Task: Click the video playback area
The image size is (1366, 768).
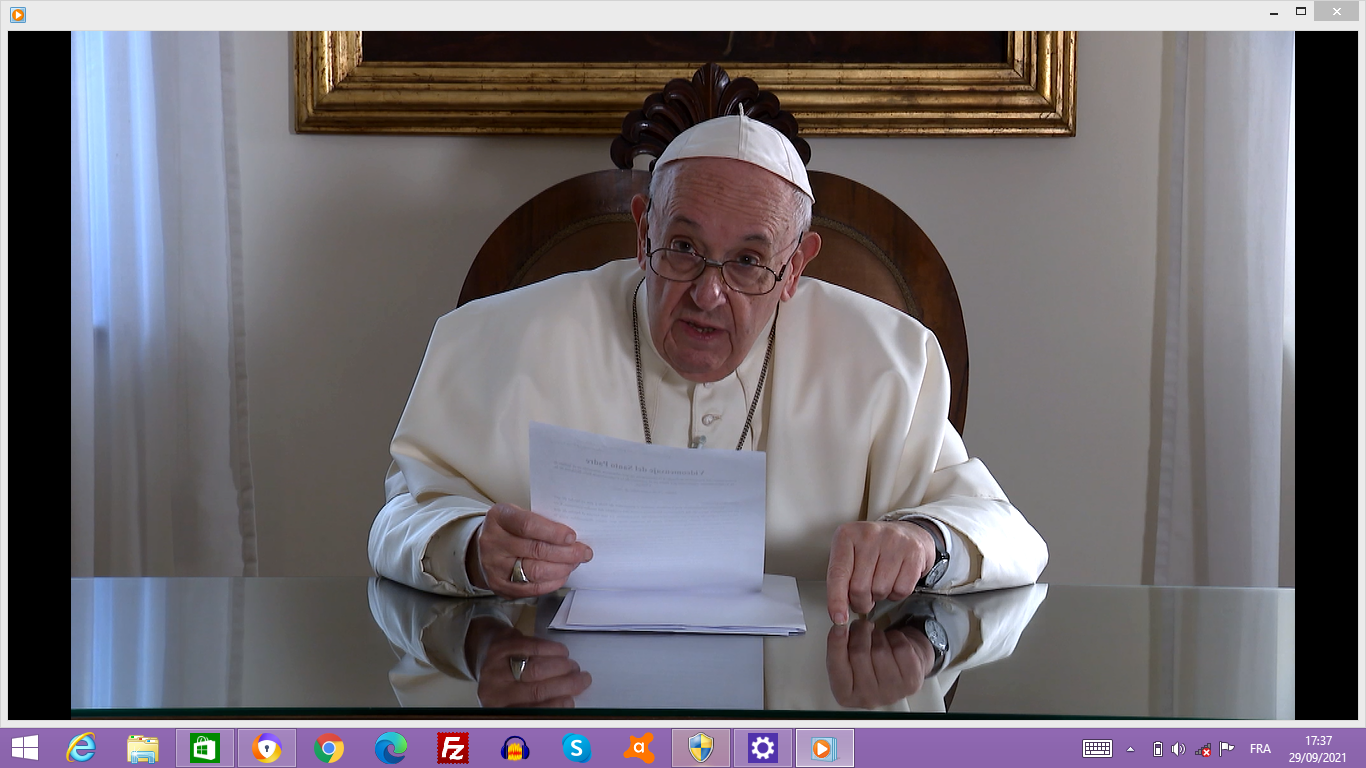Action: 682,375
